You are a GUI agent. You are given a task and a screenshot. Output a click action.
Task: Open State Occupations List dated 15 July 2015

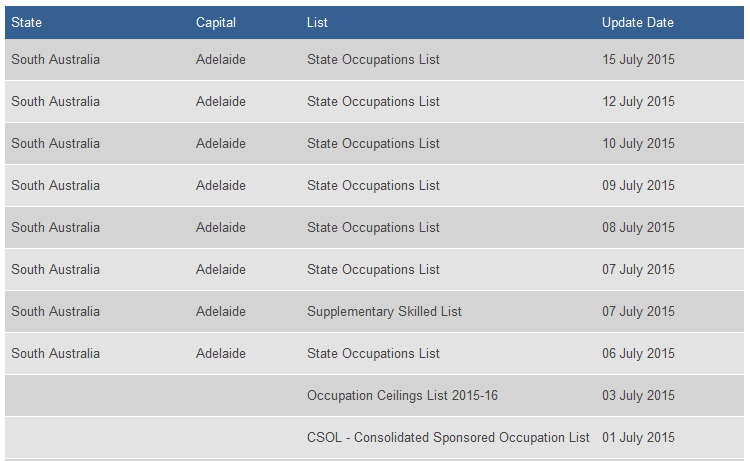[373, 59]
